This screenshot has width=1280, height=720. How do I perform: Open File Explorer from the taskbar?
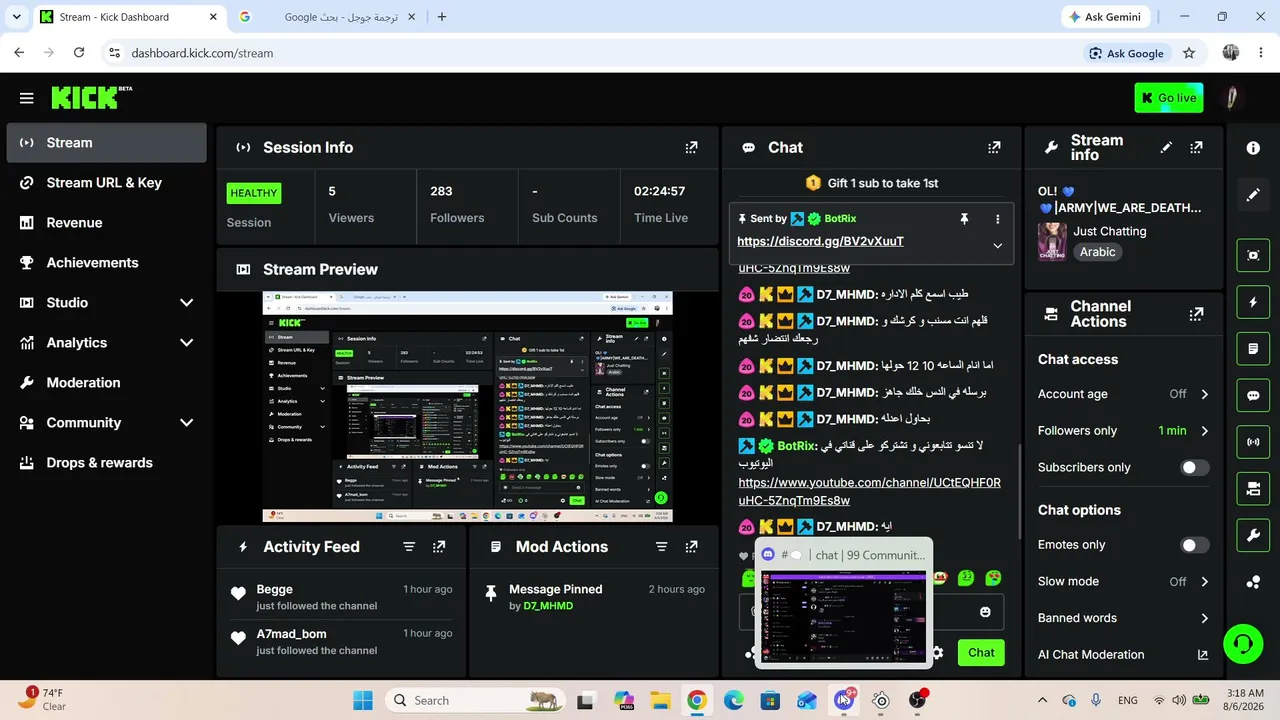click(659, 700)
